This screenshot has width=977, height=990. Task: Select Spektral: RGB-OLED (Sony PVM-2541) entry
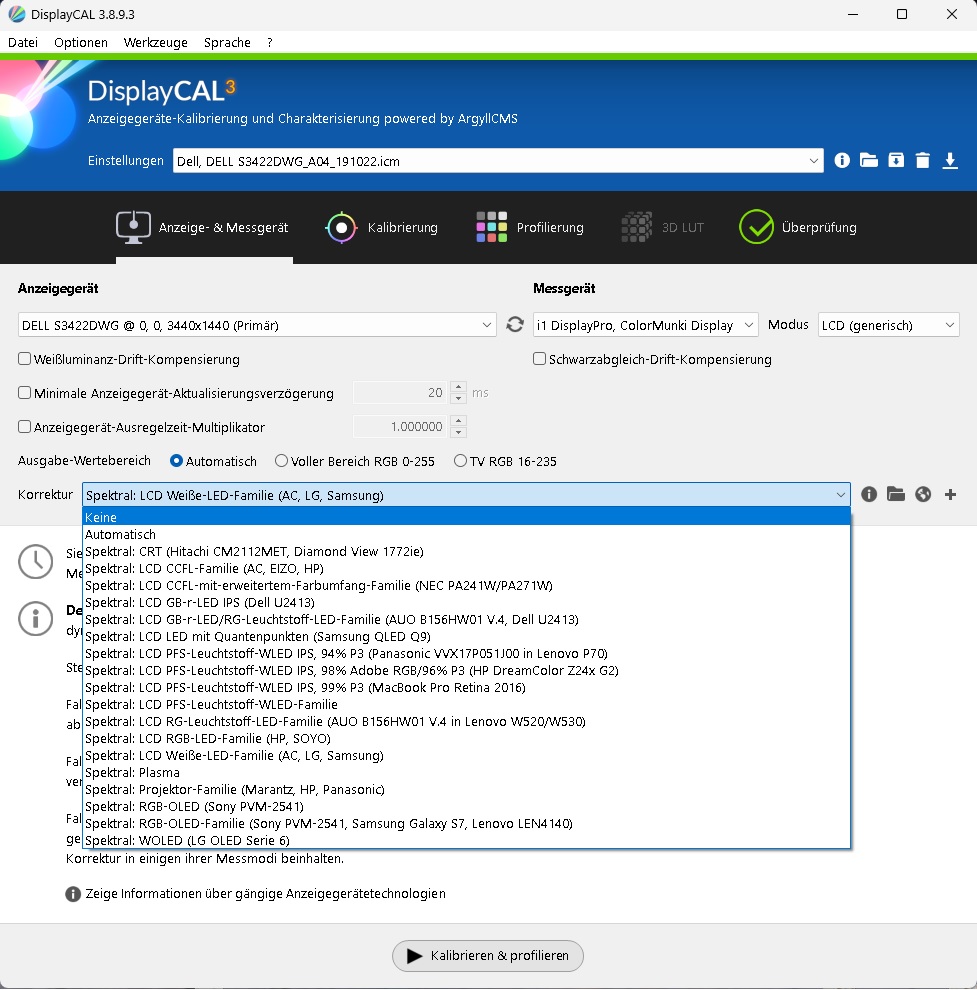click(467, 806)
